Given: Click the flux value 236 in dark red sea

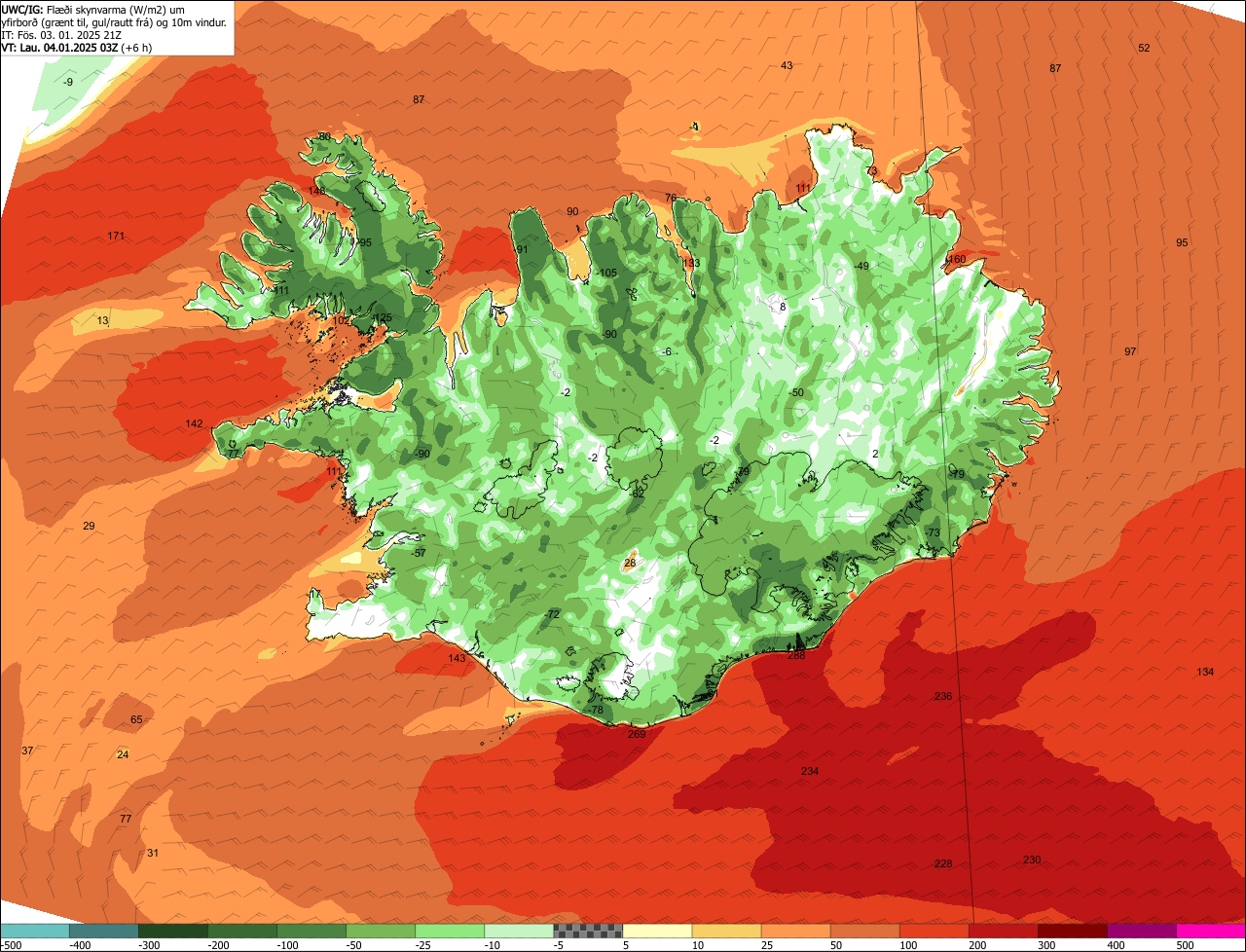Looking at the screenshot, I should coord(943,697).
